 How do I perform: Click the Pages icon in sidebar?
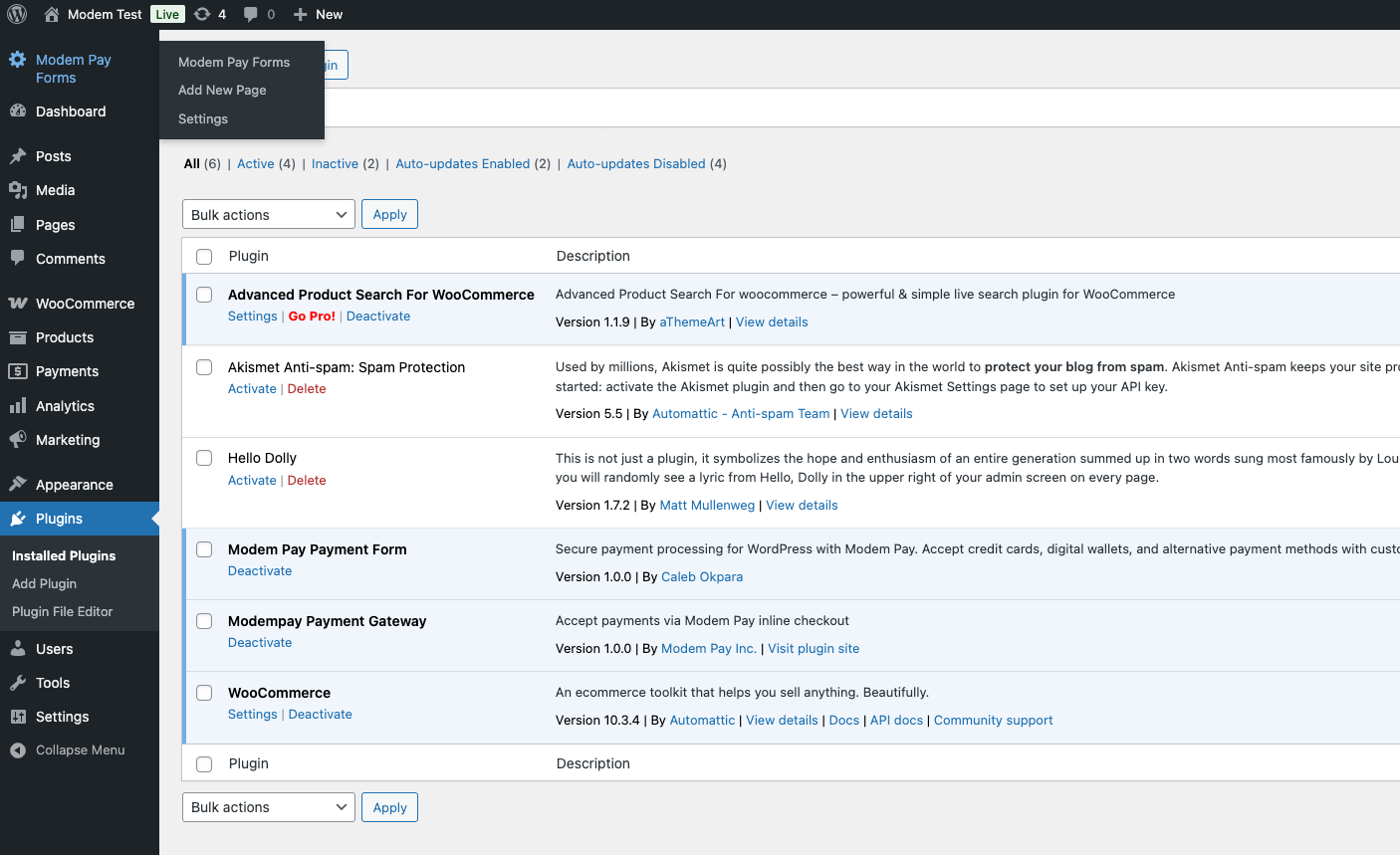[18, 225]
